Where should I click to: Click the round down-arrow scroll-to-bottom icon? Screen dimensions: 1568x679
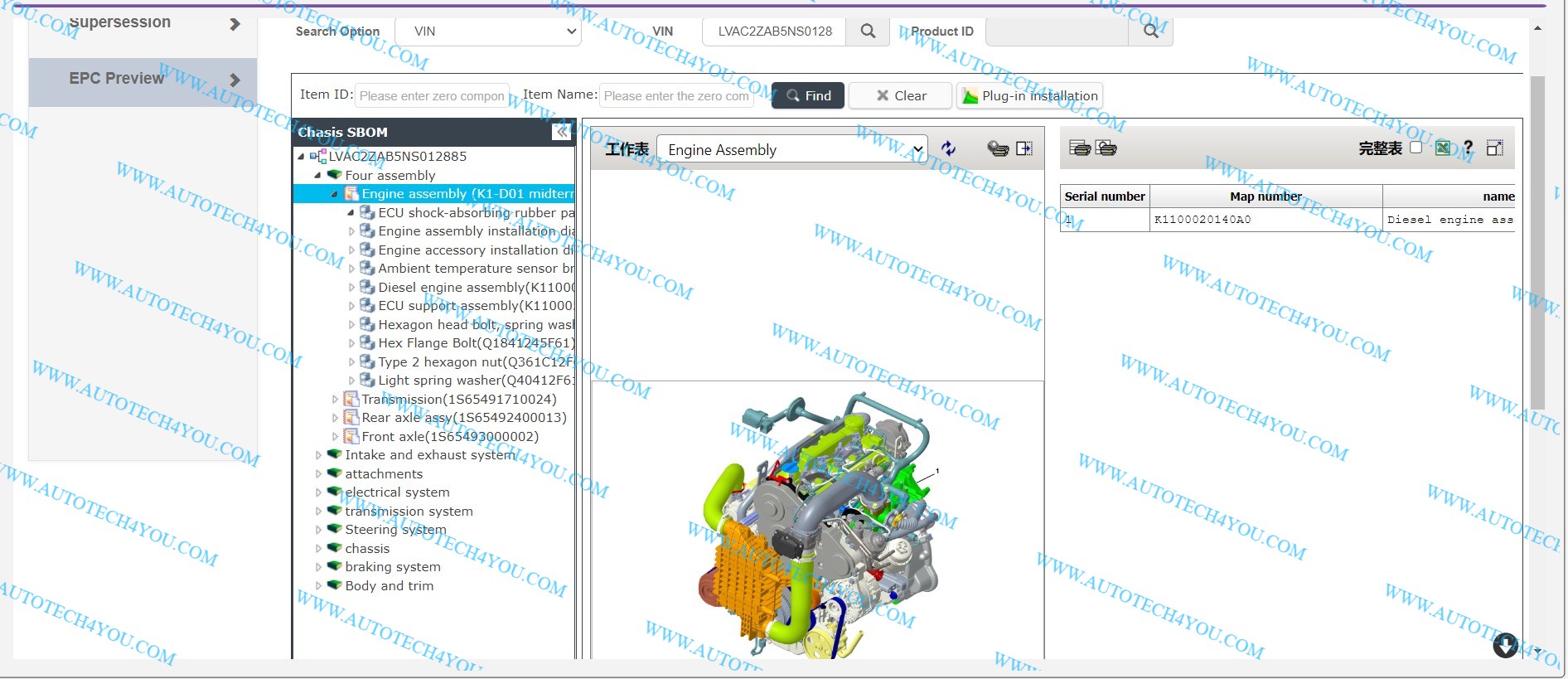[1506, 645]
